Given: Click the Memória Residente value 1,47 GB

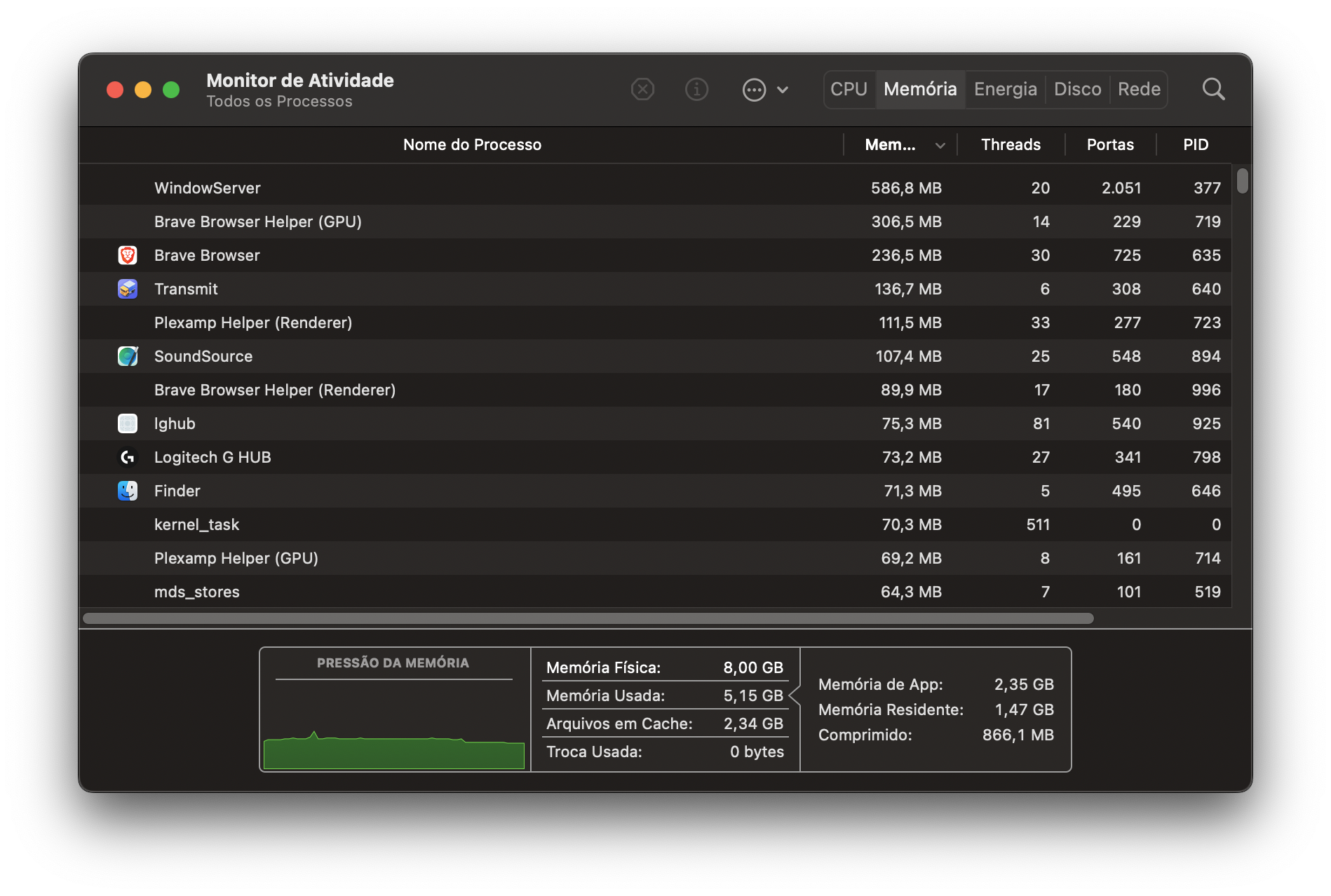Looking at the screenshot, I should coord(1024,710).
